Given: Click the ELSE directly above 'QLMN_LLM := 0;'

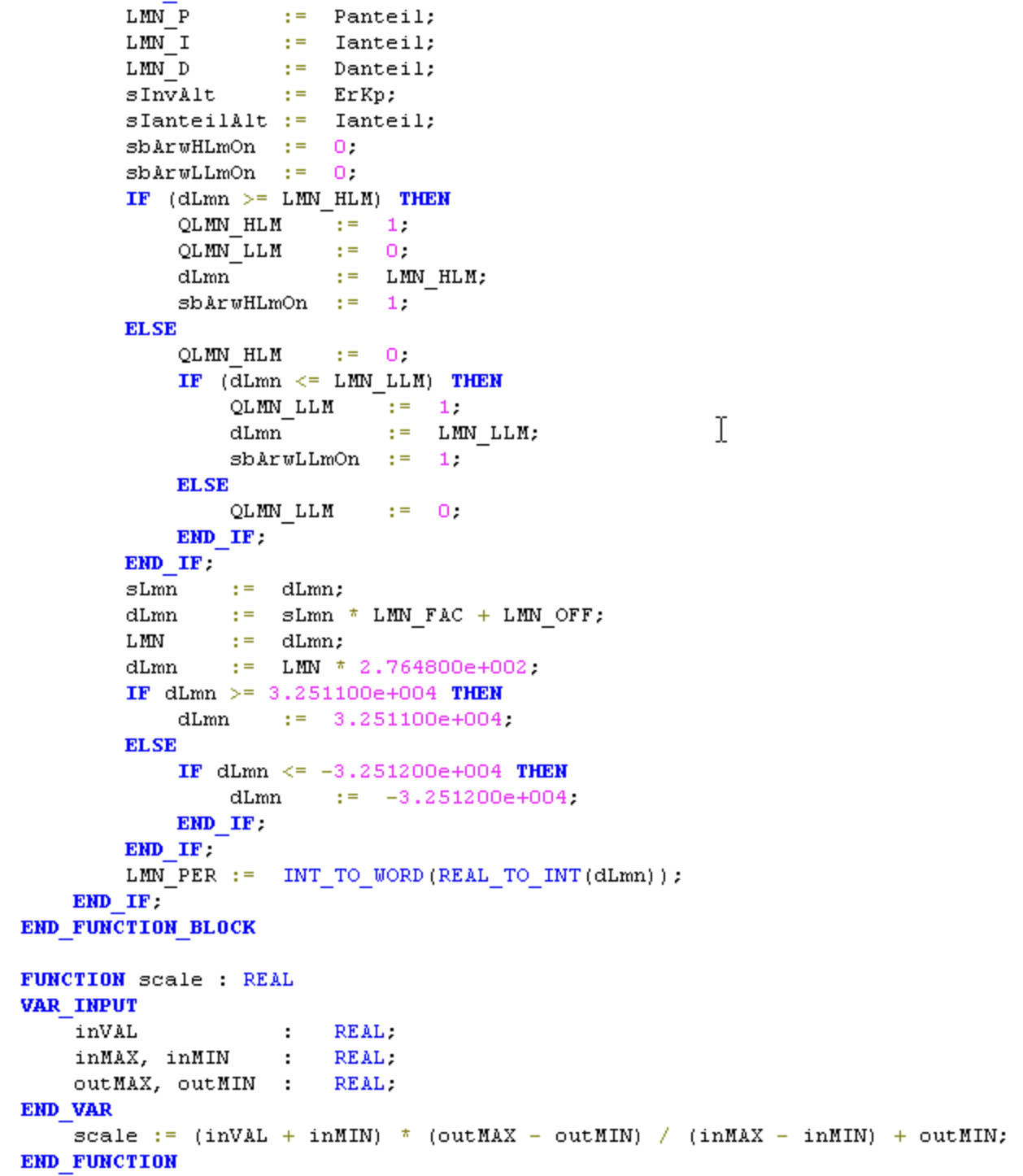Looking at the screenshot, I should [x=202, y=485].
